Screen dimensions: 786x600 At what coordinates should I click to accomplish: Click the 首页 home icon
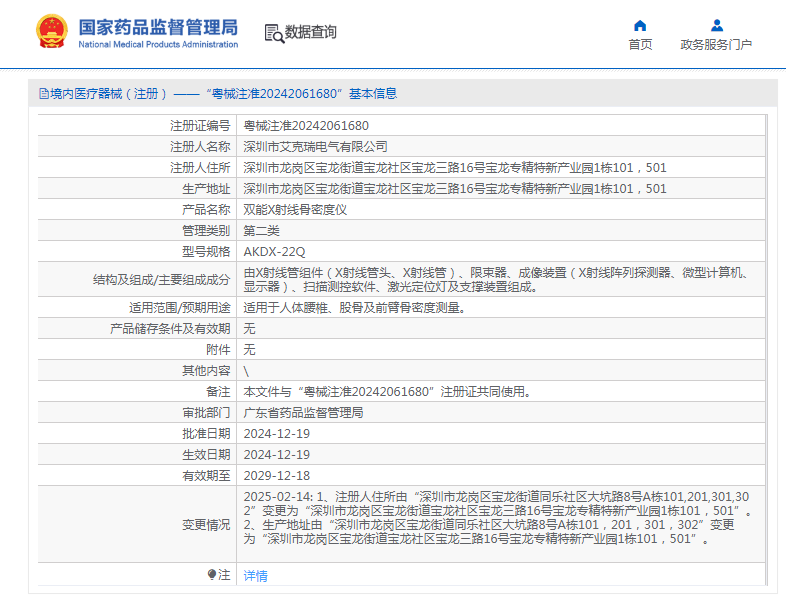point(640,26)
